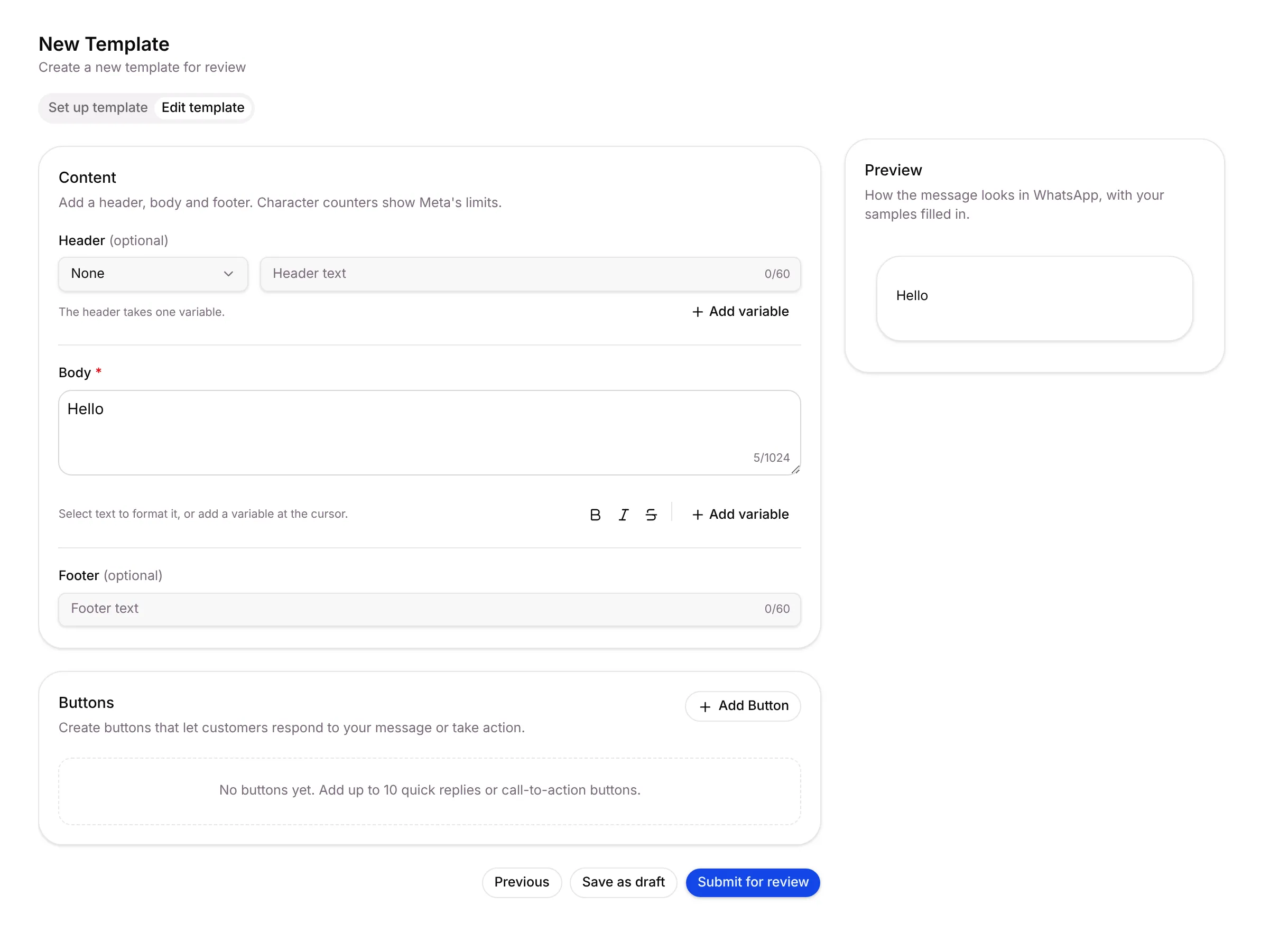This screenshot has height=952, width=1279.
Task: Focus the Body text area containing Hello
Action: click(429, 433)
